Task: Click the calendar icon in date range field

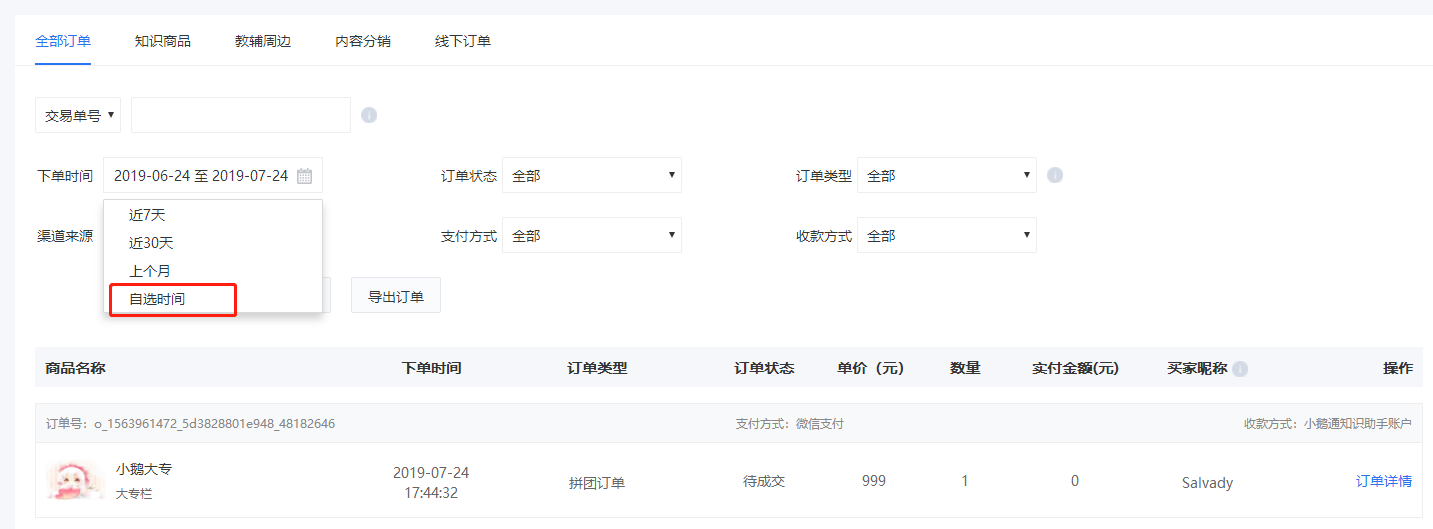Action: [305, 176]
